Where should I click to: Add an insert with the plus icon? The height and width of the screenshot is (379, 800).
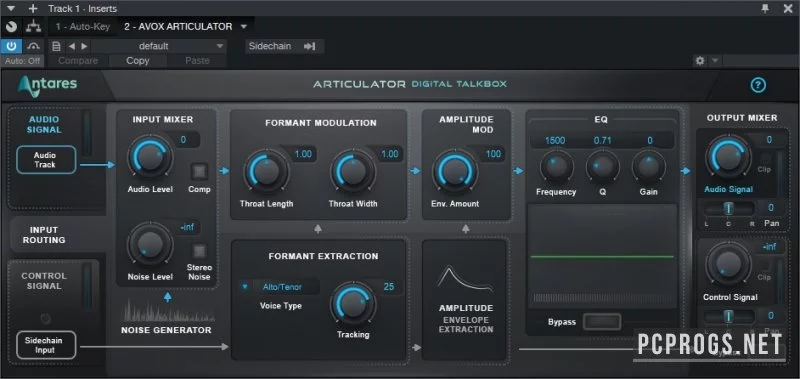tap(33, 8)
